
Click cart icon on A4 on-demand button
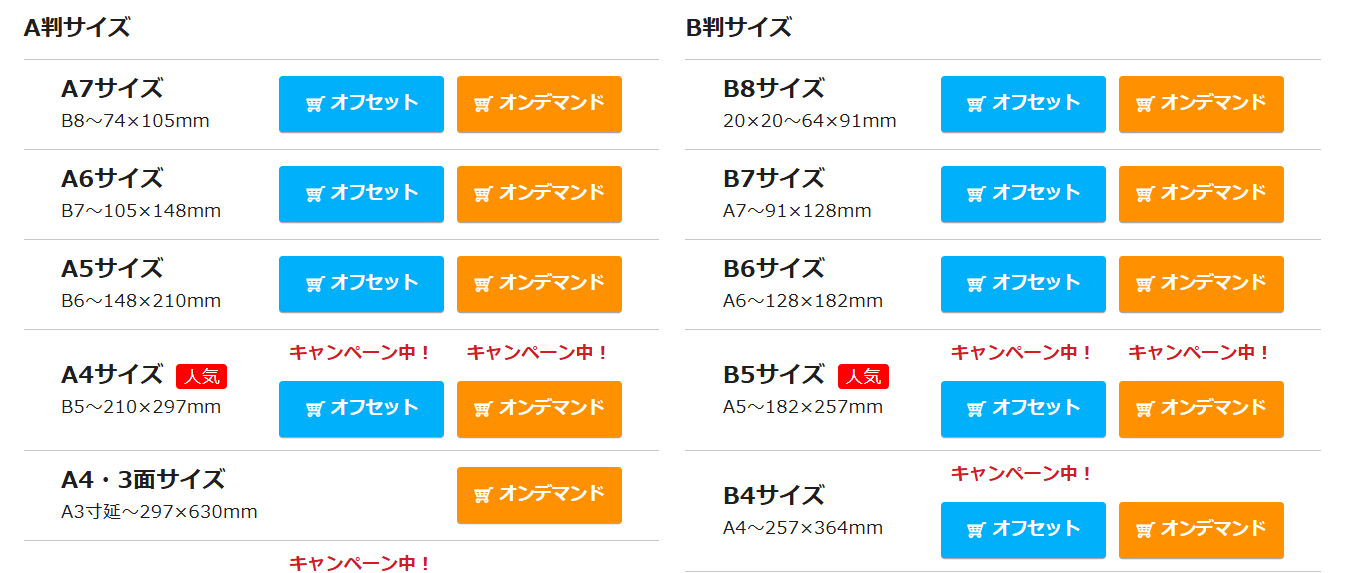coord(482,409)
